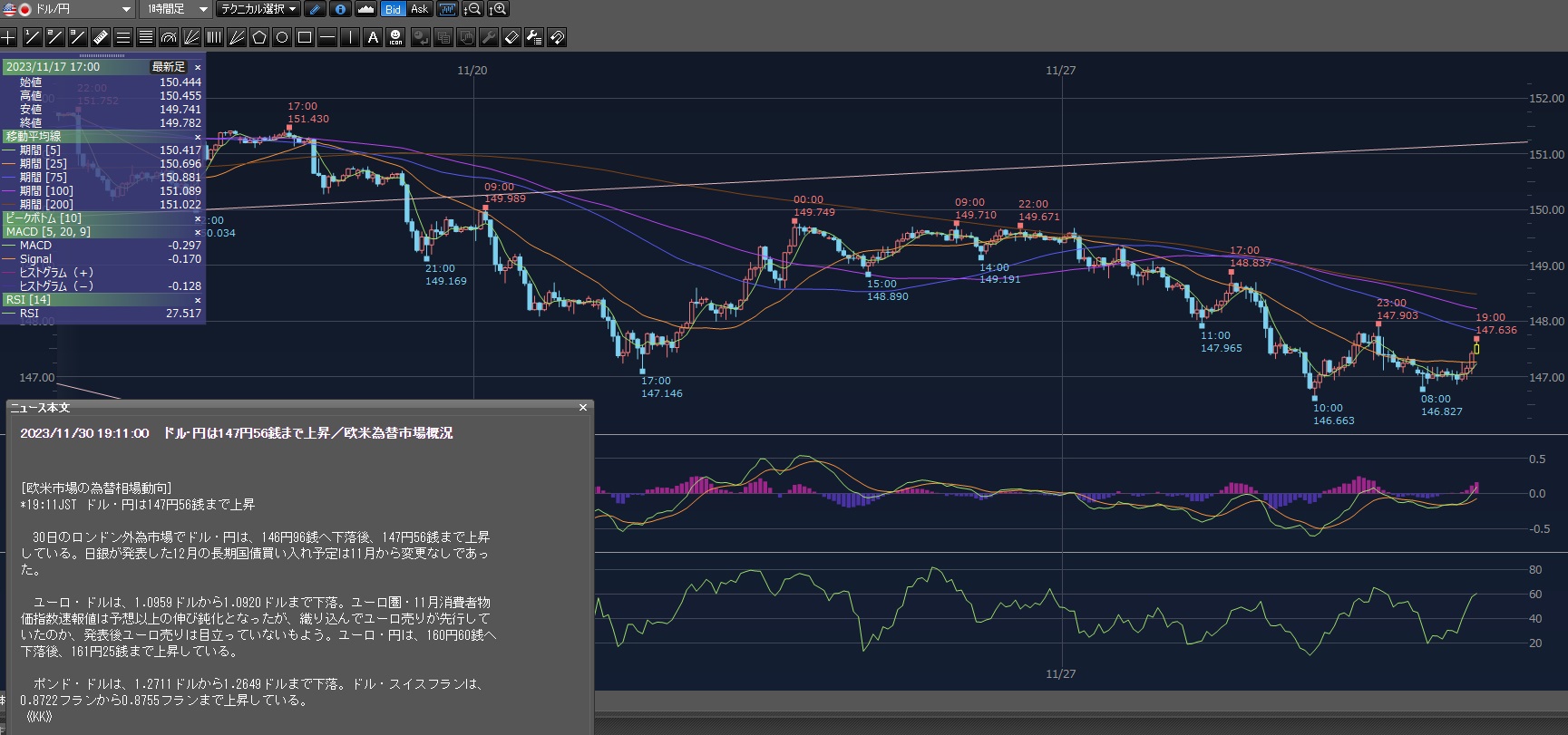Select the rectangle drawing tool
Image resolution: width=1568 pixels, height=735 pixels.
[x=305, y=37]
